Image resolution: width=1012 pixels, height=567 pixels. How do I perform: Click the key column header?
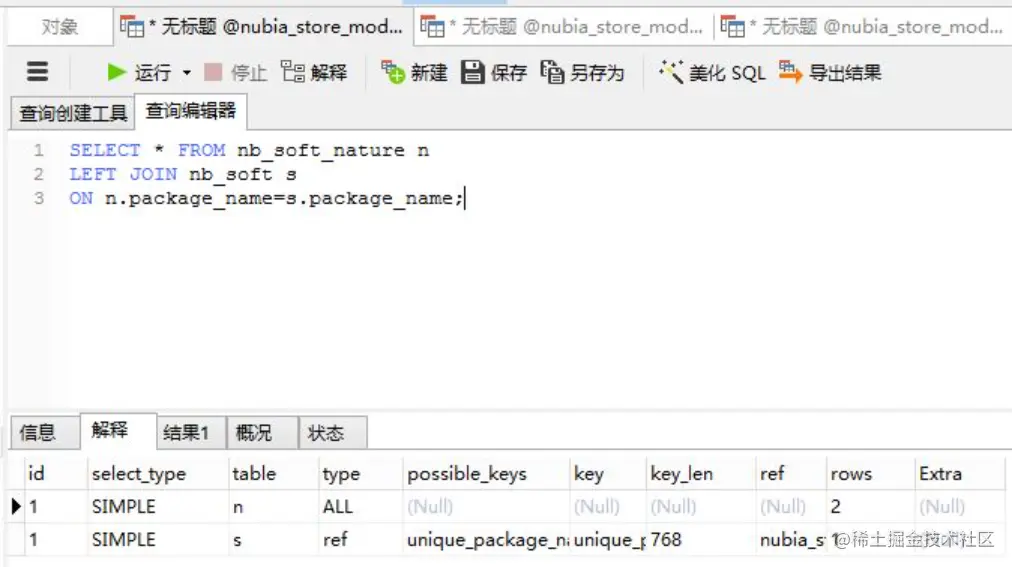(x=608, y=474)
